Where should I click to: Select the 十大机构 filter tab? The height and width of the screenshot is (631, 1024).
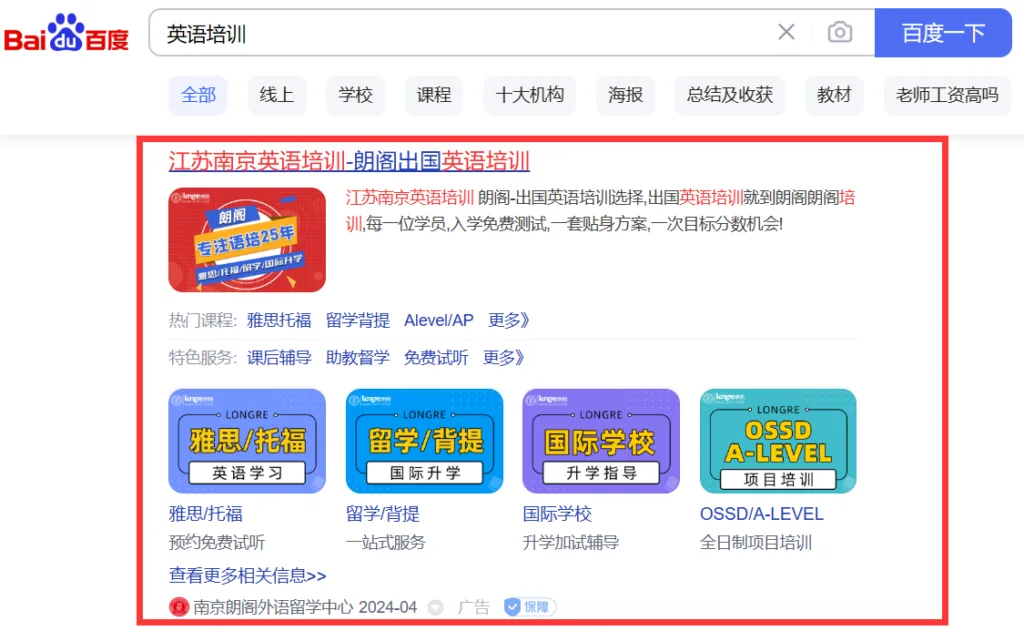click(x=530, y=95)
